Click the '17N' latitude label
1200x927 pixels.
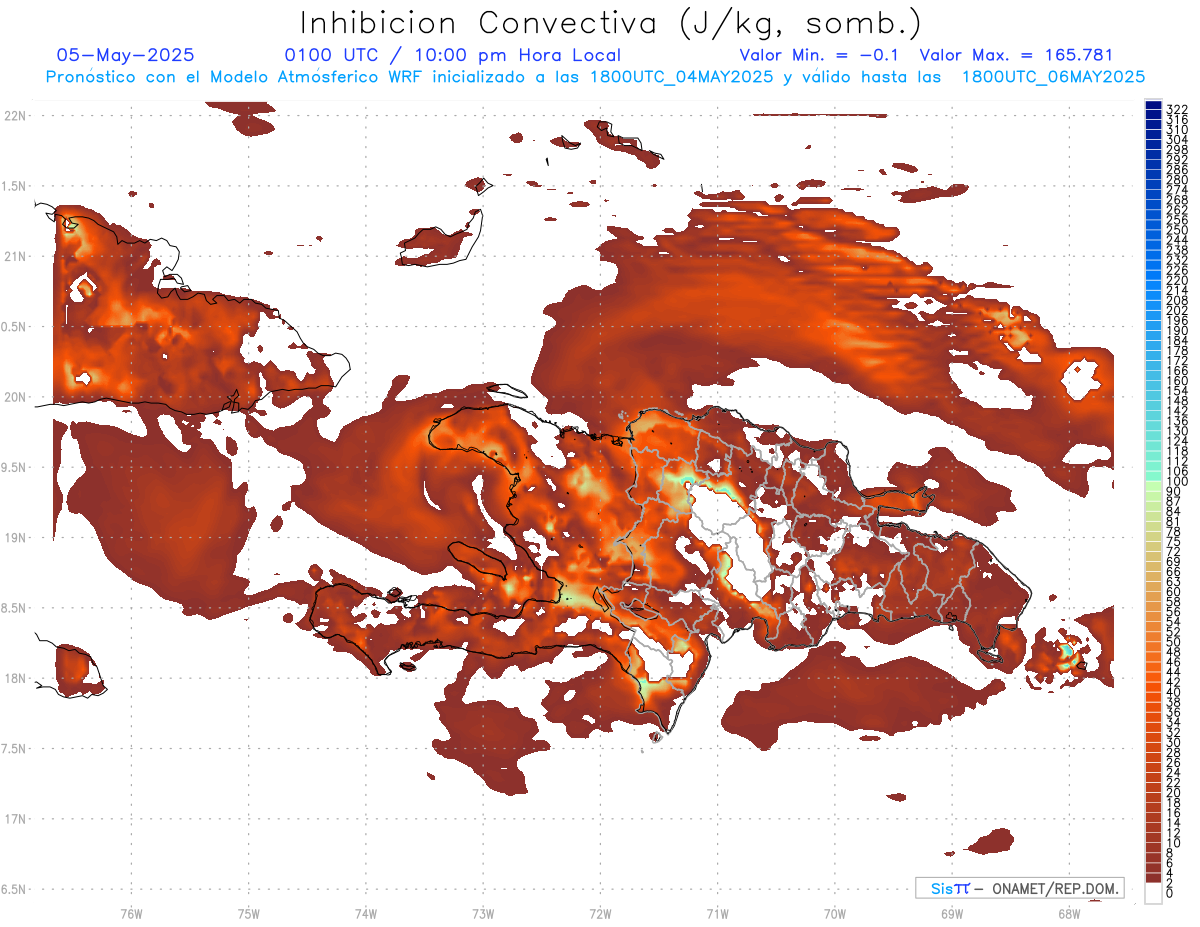[x=16, y=819]
